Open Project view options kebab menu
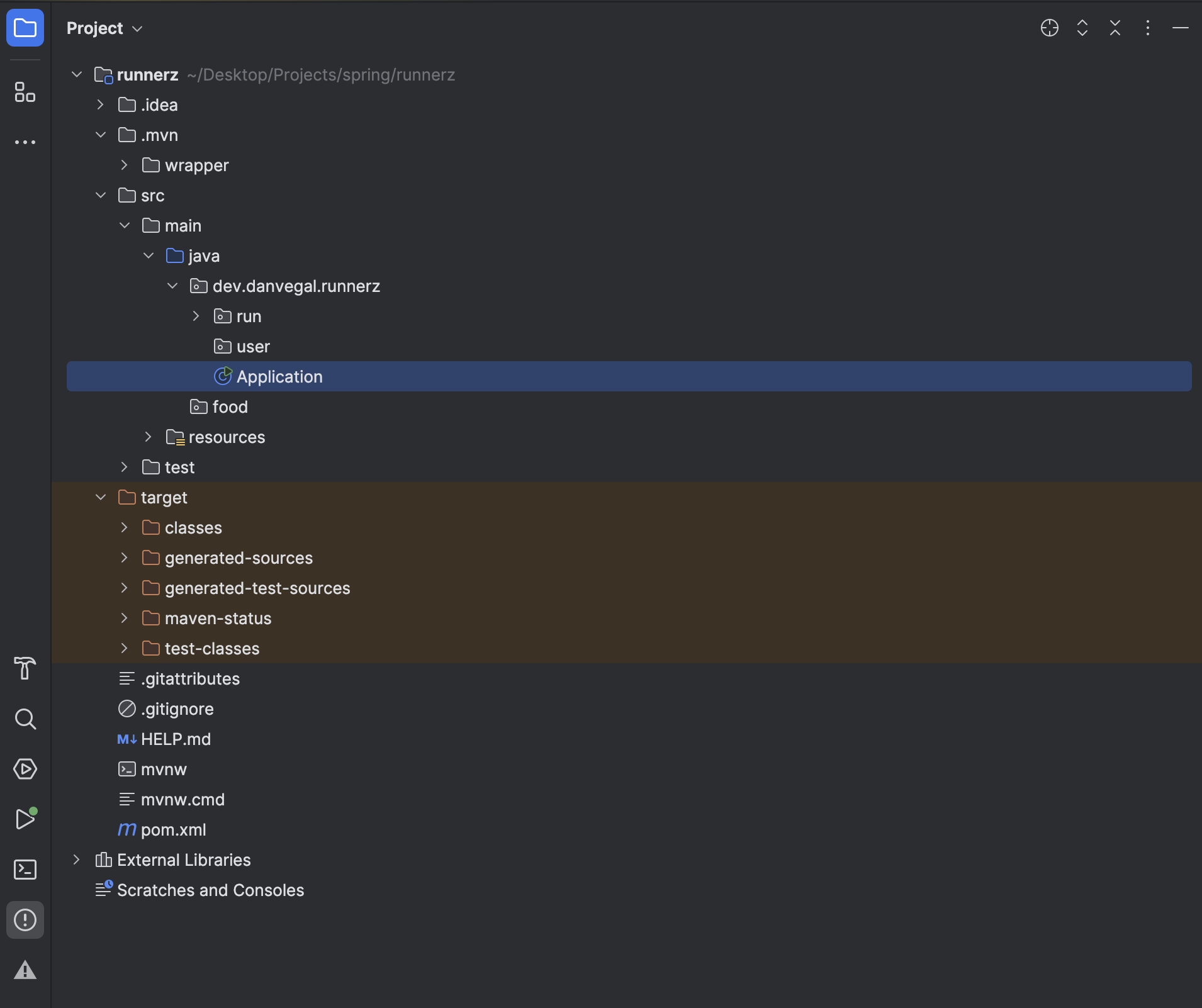The width and height of the screenshot is (1202, 1008). (1147, 28)
